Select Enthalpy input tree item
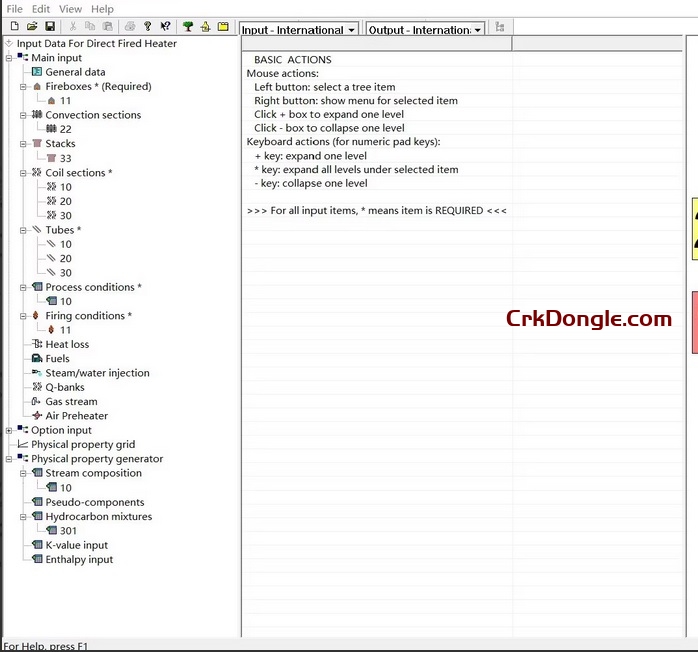The image size is (698, 652). coord(79,559)
